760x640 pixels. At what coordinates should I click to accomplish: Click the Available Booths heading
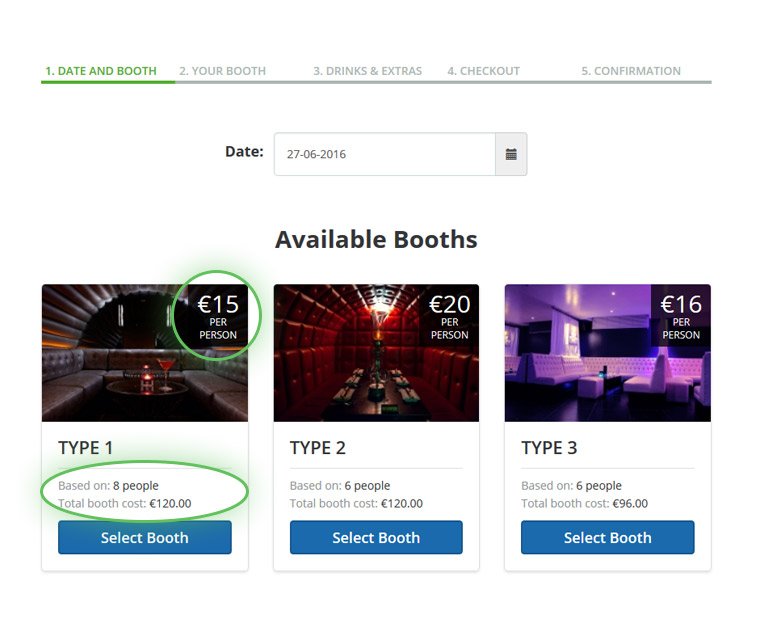coord(376,239)
